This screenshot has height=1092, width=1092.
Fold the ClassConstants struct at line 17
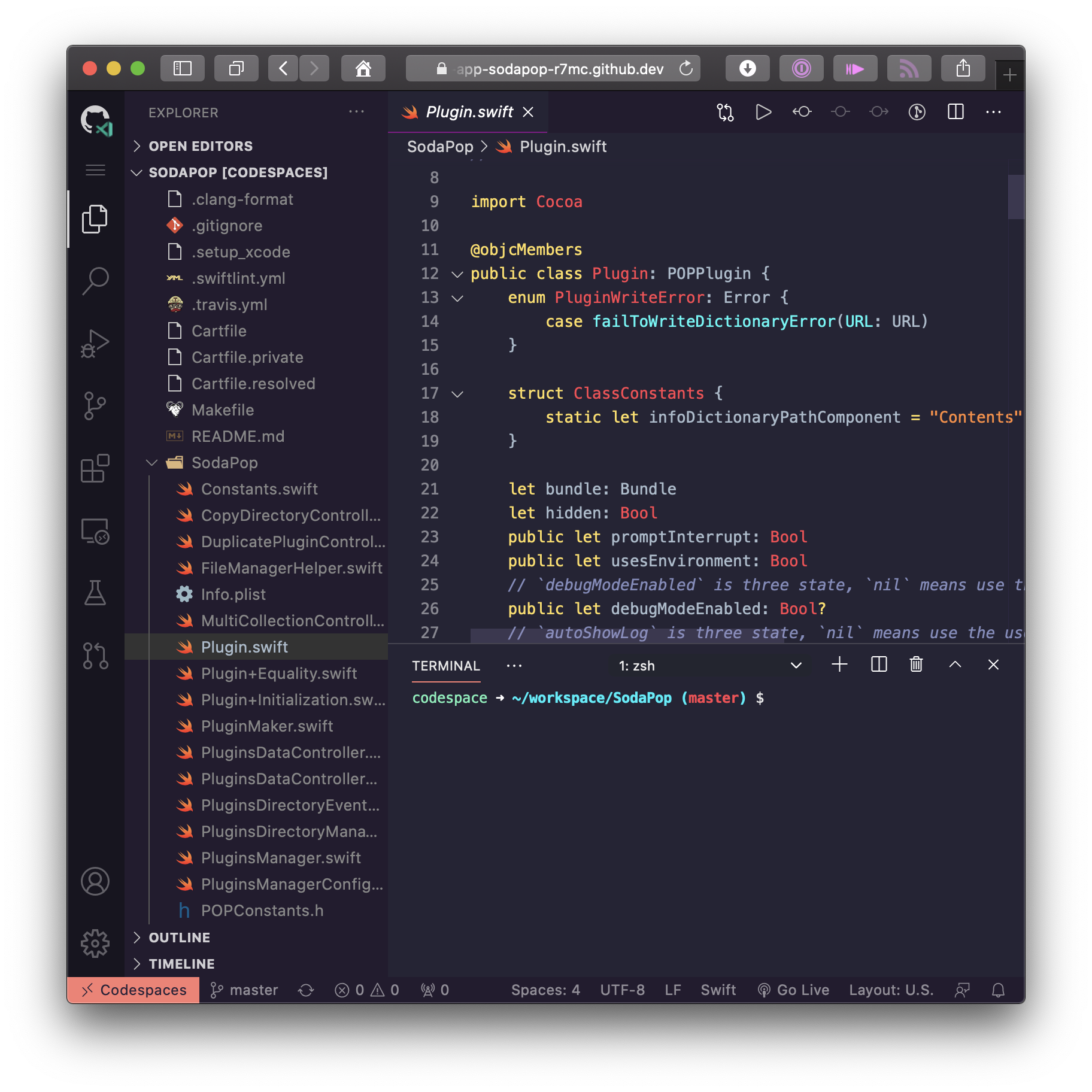(457, 394)
